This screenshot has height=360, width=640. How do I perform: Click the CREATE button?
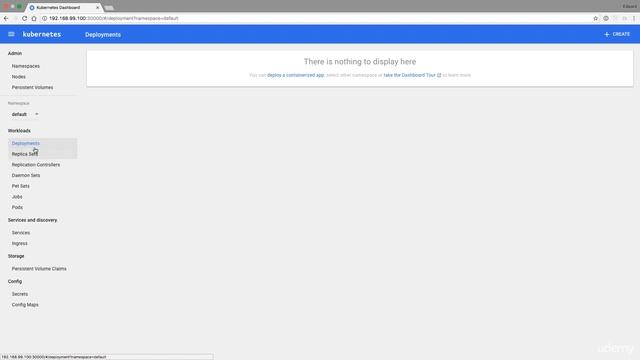click(617, 34)
